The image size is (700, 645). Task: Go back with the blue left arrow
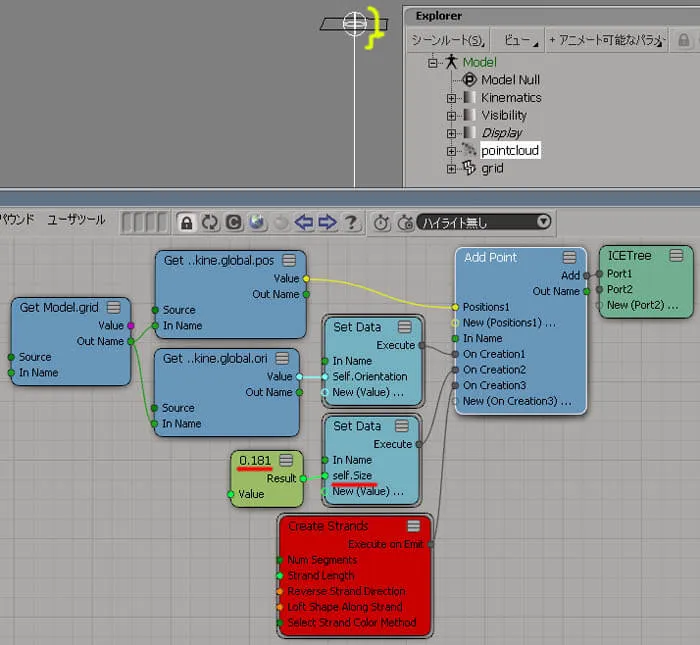[304, 222]
